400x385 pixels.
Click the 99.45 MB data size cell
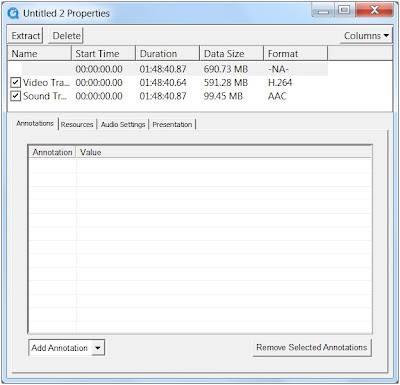(223, 96)
